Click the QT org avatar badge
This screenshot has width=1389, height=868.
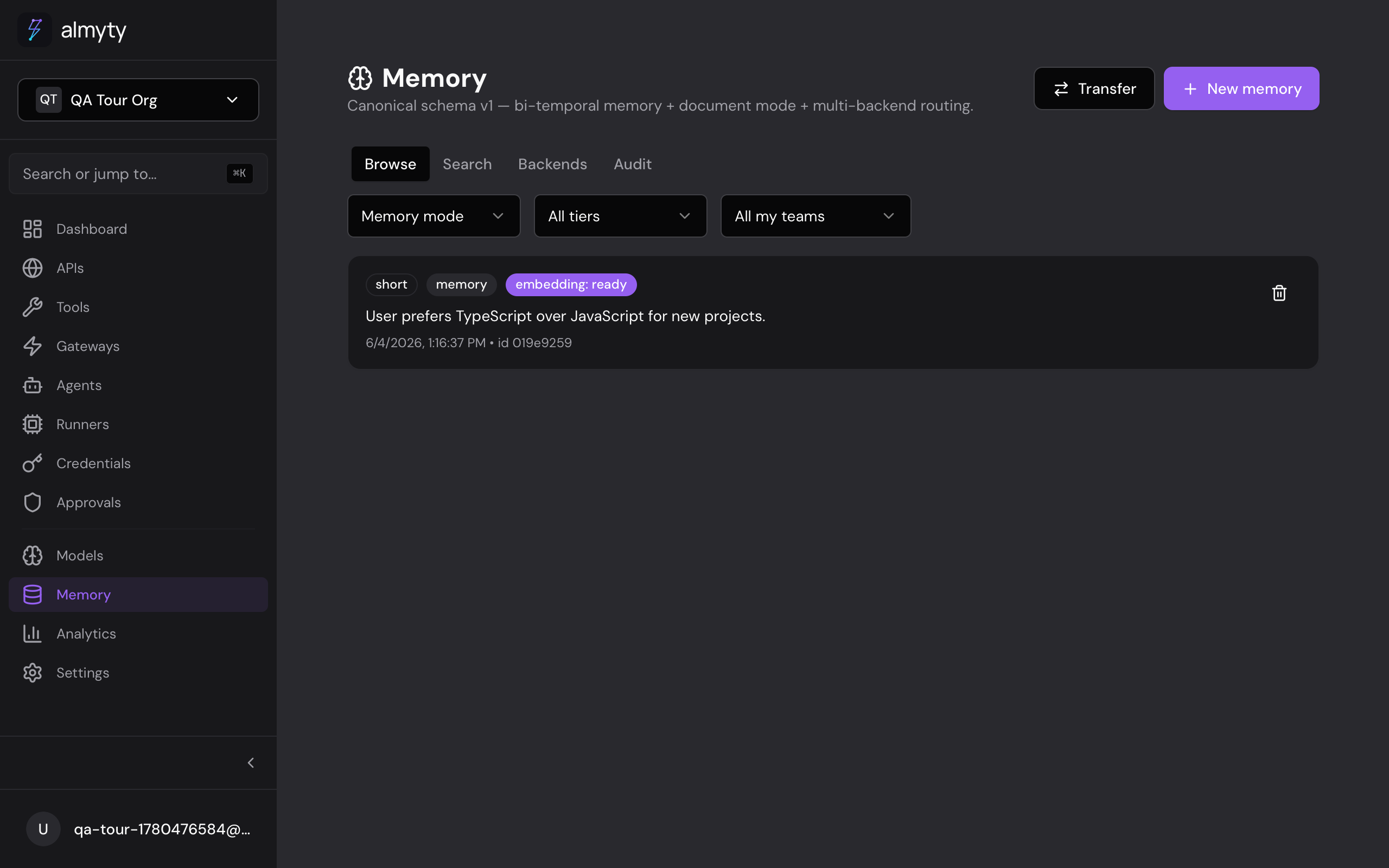[49, 100]
